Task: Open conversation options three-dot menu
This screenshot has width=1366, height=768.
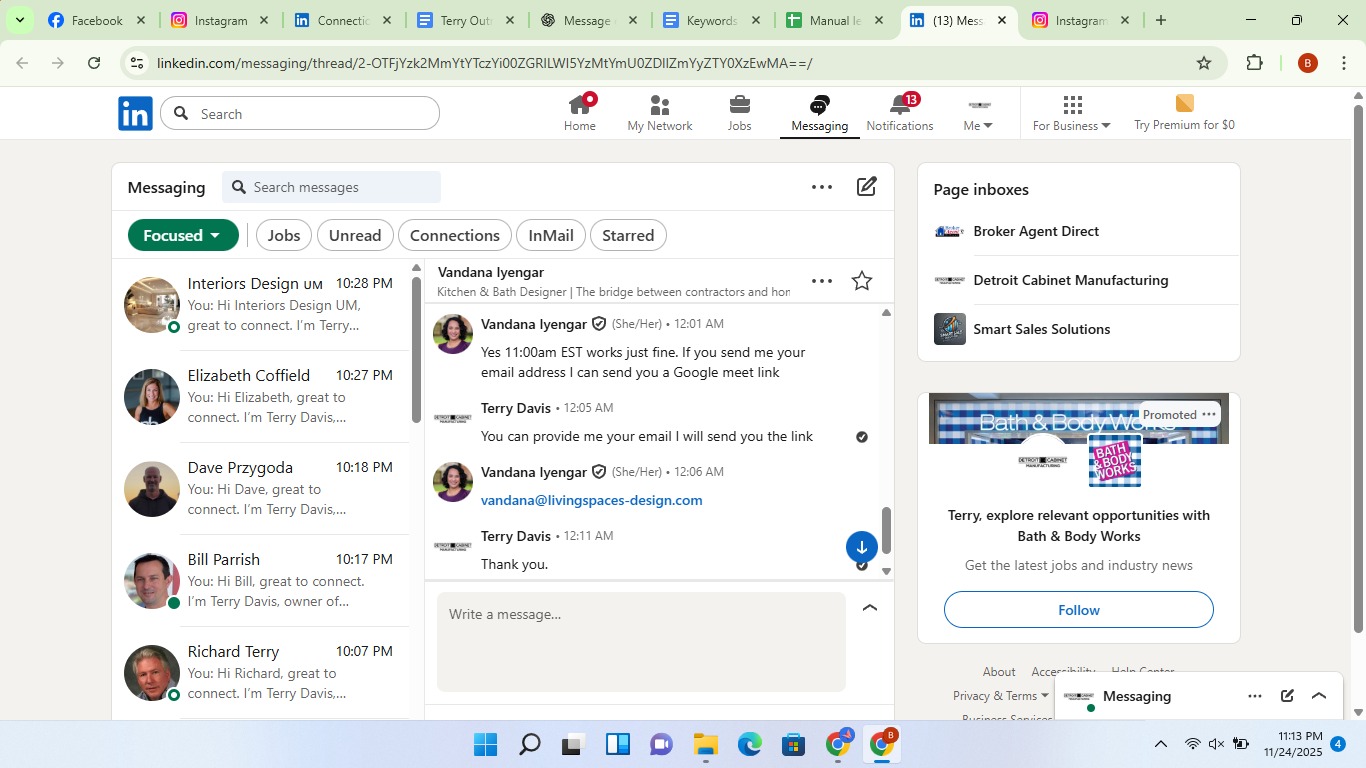Action: 821,282
